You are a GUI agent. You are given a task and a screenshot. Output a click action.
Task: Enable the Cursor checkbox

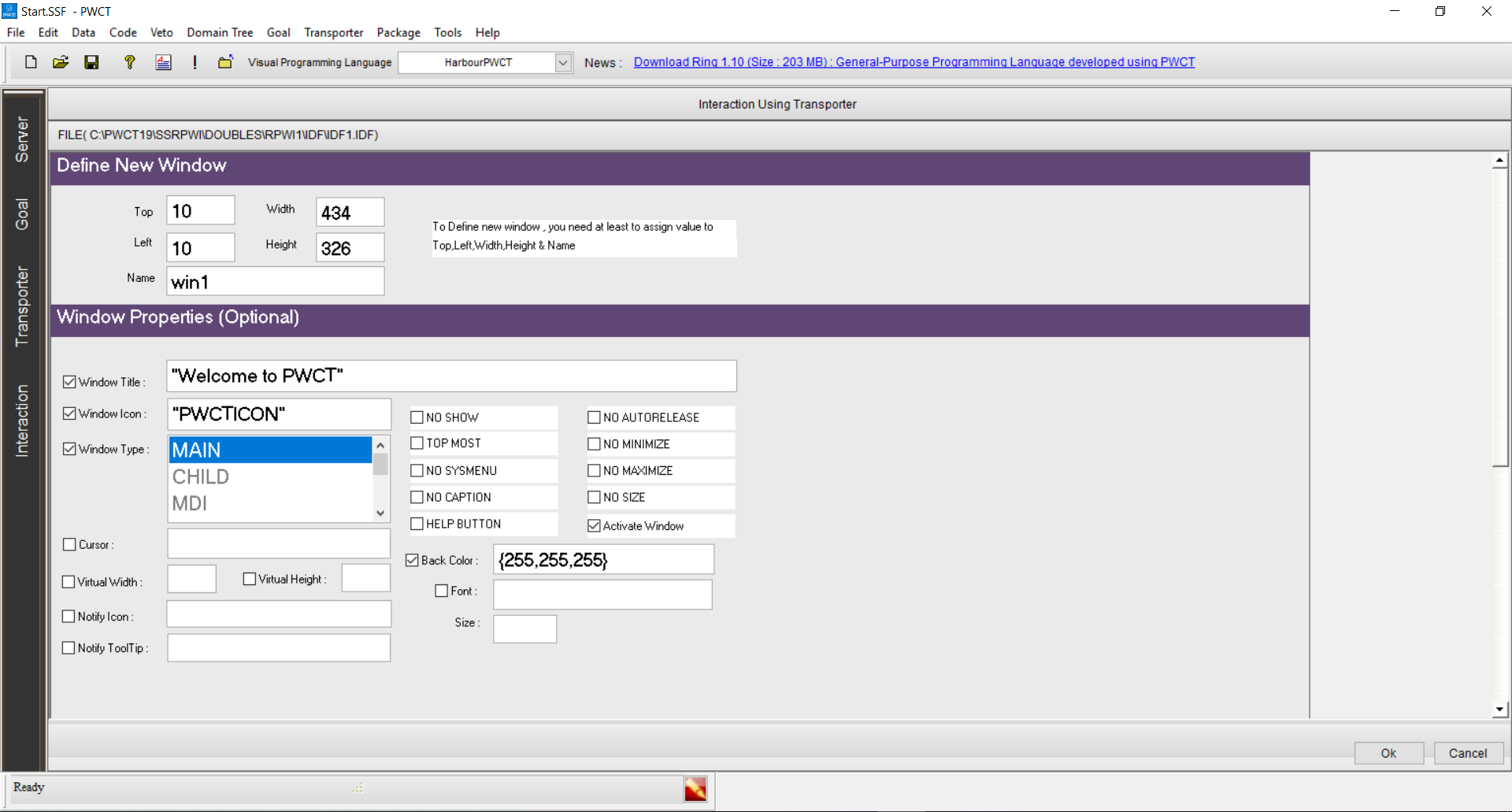[x=69, y=544]
